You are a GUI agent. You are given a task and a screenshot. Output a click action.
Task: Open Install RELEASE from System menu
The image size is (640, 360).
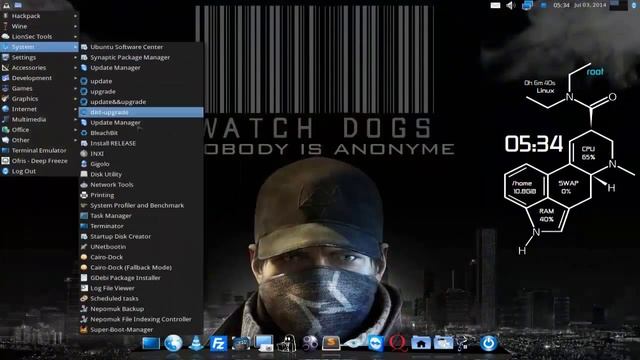[141, 143]
